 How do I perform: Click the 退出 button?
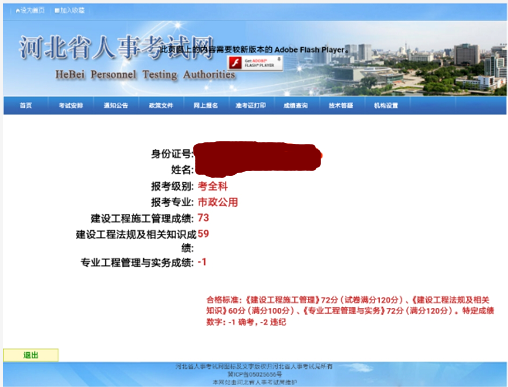click(31, 355)
